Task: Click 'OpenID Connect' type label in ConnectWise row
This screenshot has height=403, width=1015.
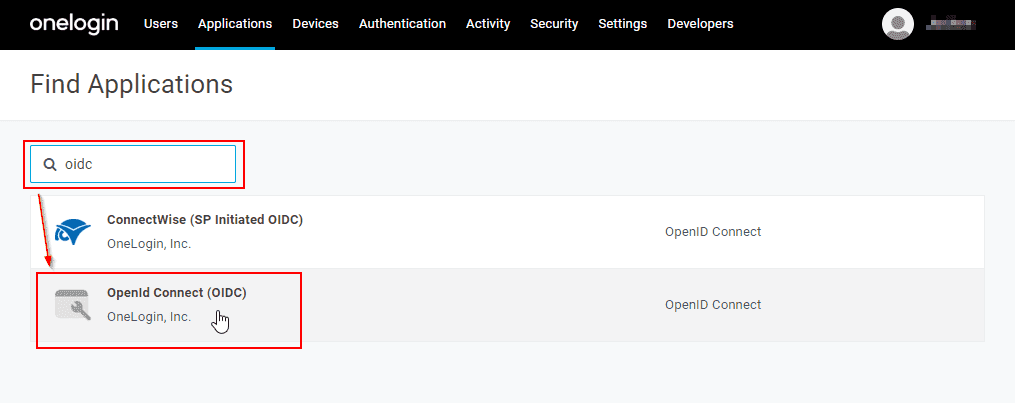Action: (713, 232)
